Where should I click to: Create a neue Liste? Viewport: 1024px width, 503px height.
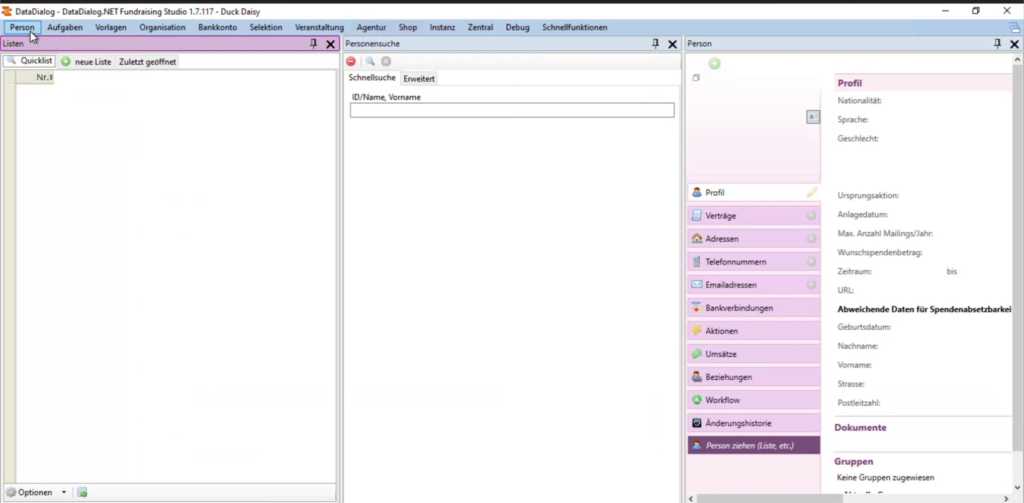tap(86, 61)
